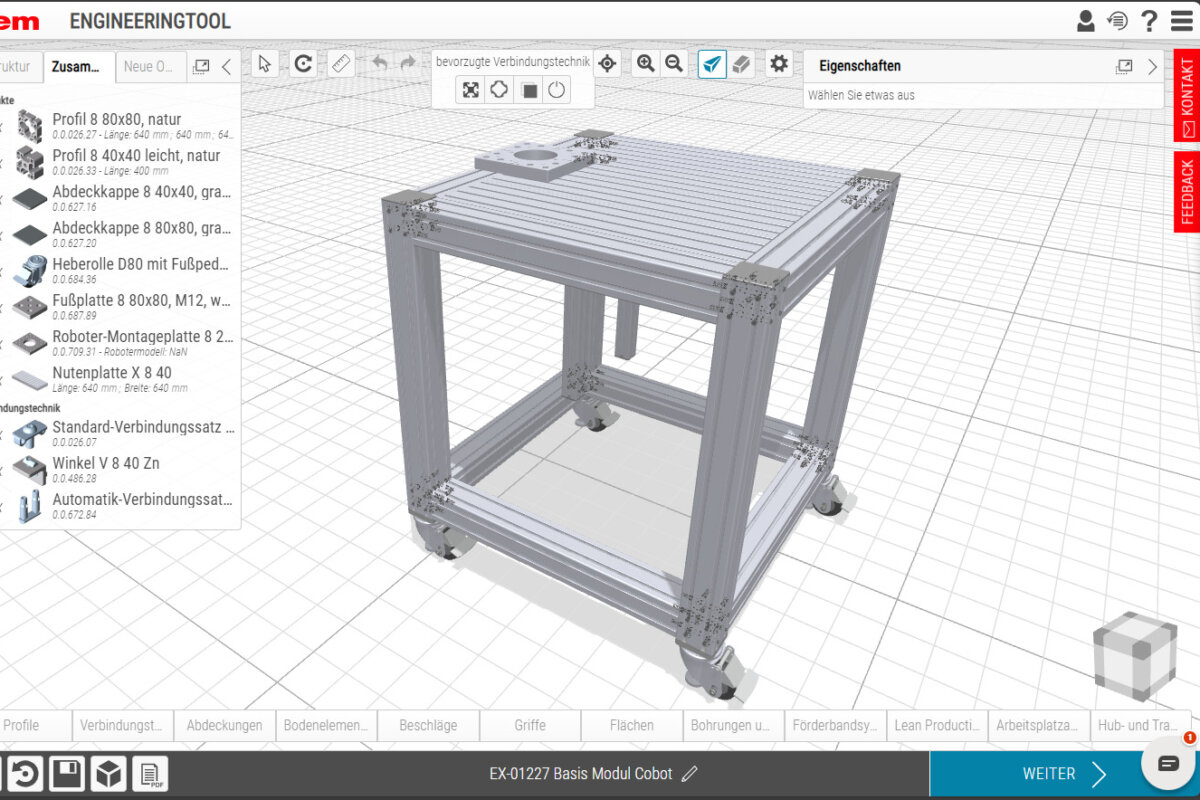This screenshot has height=800, width=1200.
Task: Export the design as PDF
Action: point(150,774)
